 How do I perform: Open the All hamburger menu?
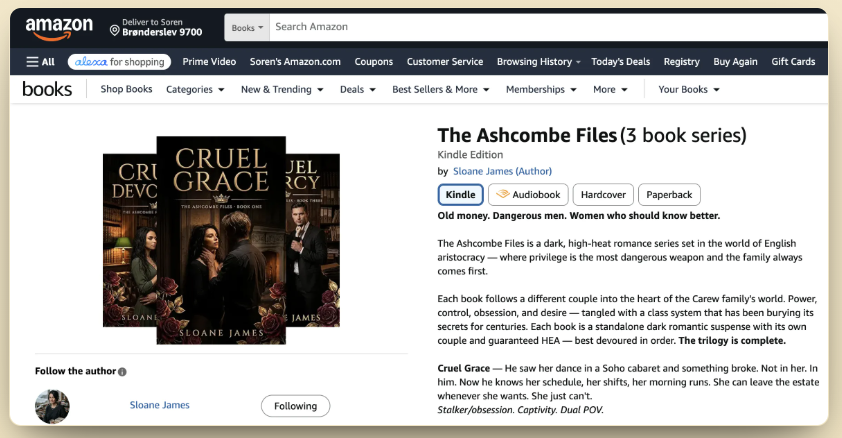coord(40,62)
